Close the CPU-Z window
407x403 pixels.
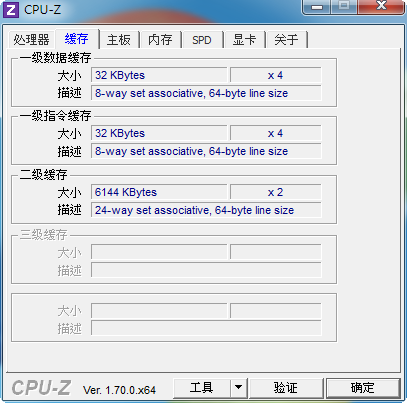[381, 6]
